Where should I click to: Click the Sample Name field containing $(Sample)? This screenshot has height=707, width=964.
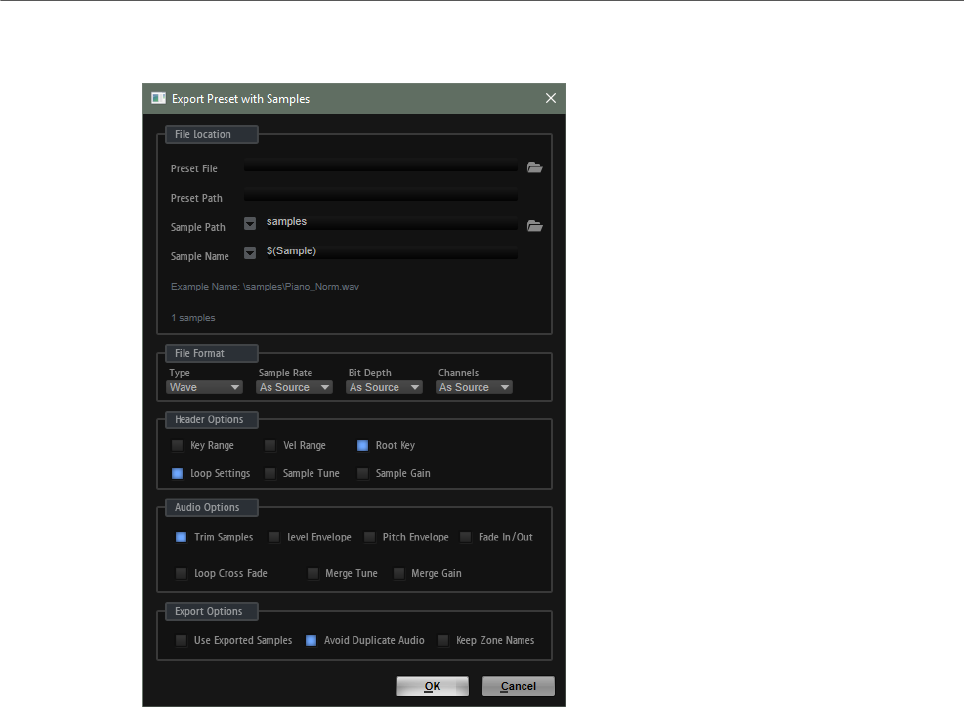[392, 252]
